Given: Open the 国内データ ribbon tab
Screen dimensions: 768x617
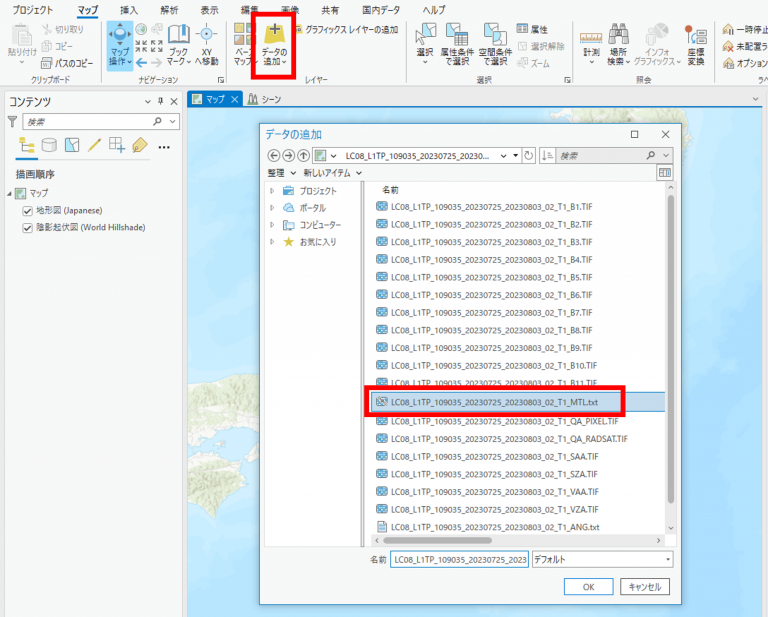Looking at the screenshot, I should 381,10.
